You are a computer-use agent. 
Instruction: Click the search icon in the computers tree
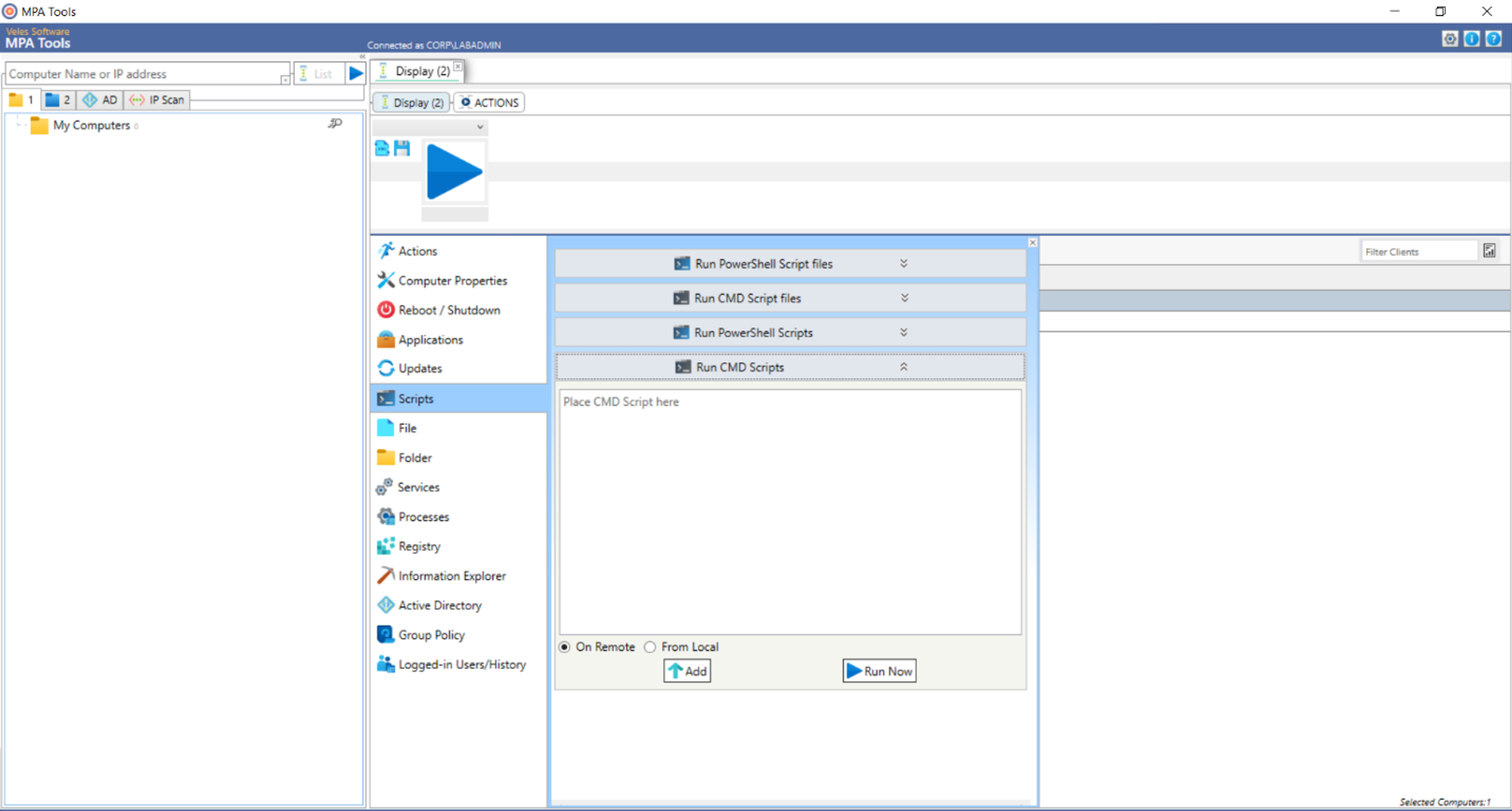(x=335, y=123)
